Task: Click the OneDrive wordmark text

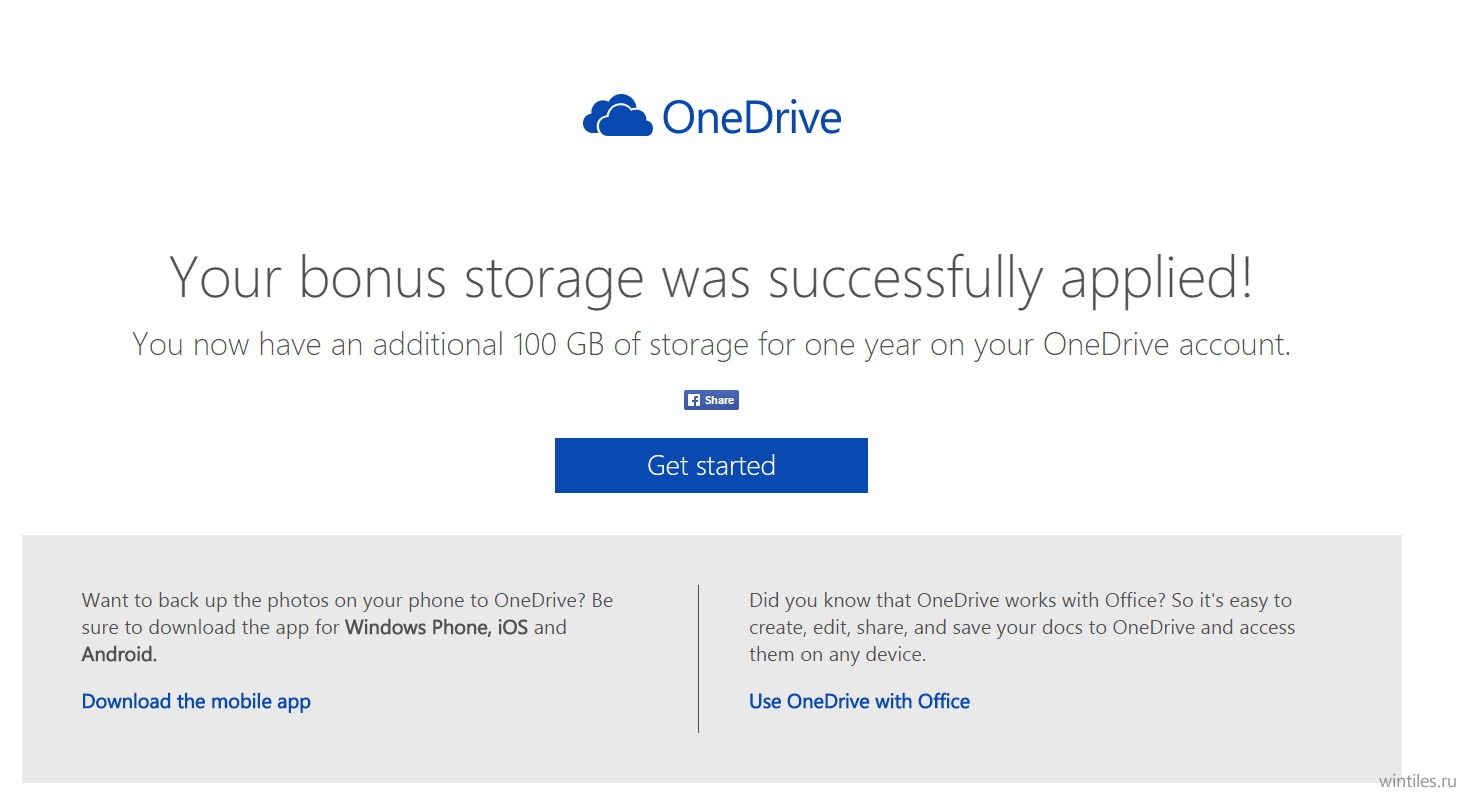Action: pyautogui.click(x=752, y=118)
